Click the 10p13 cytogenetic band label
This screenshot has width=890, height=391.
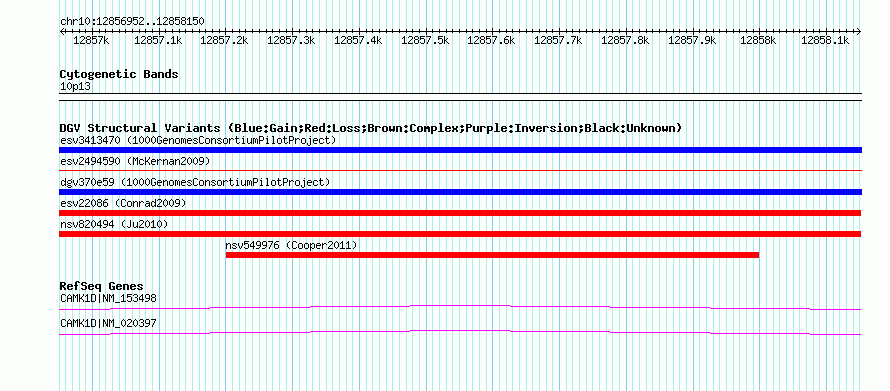tap(75, 87)
